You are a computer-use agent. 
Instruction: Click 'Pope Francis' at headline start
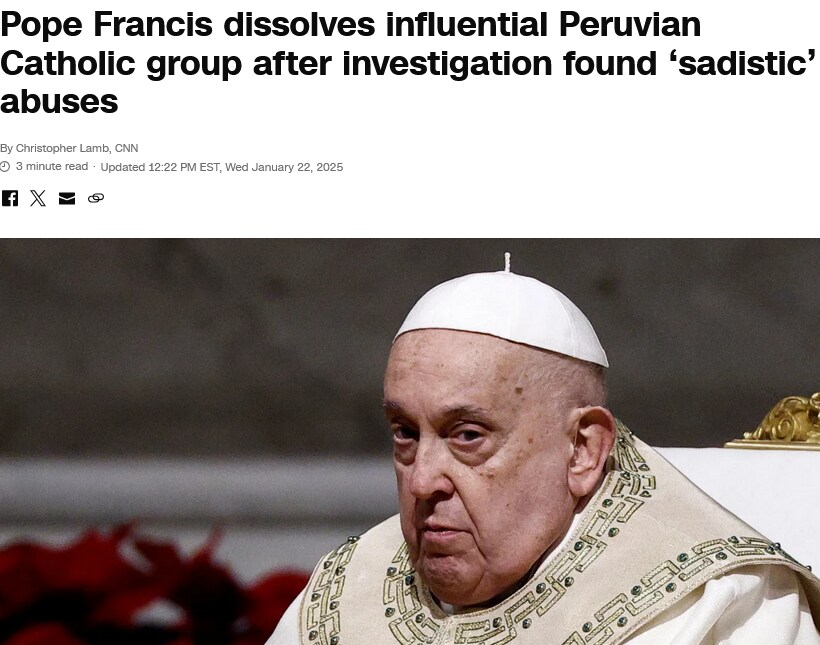point(107,25)
